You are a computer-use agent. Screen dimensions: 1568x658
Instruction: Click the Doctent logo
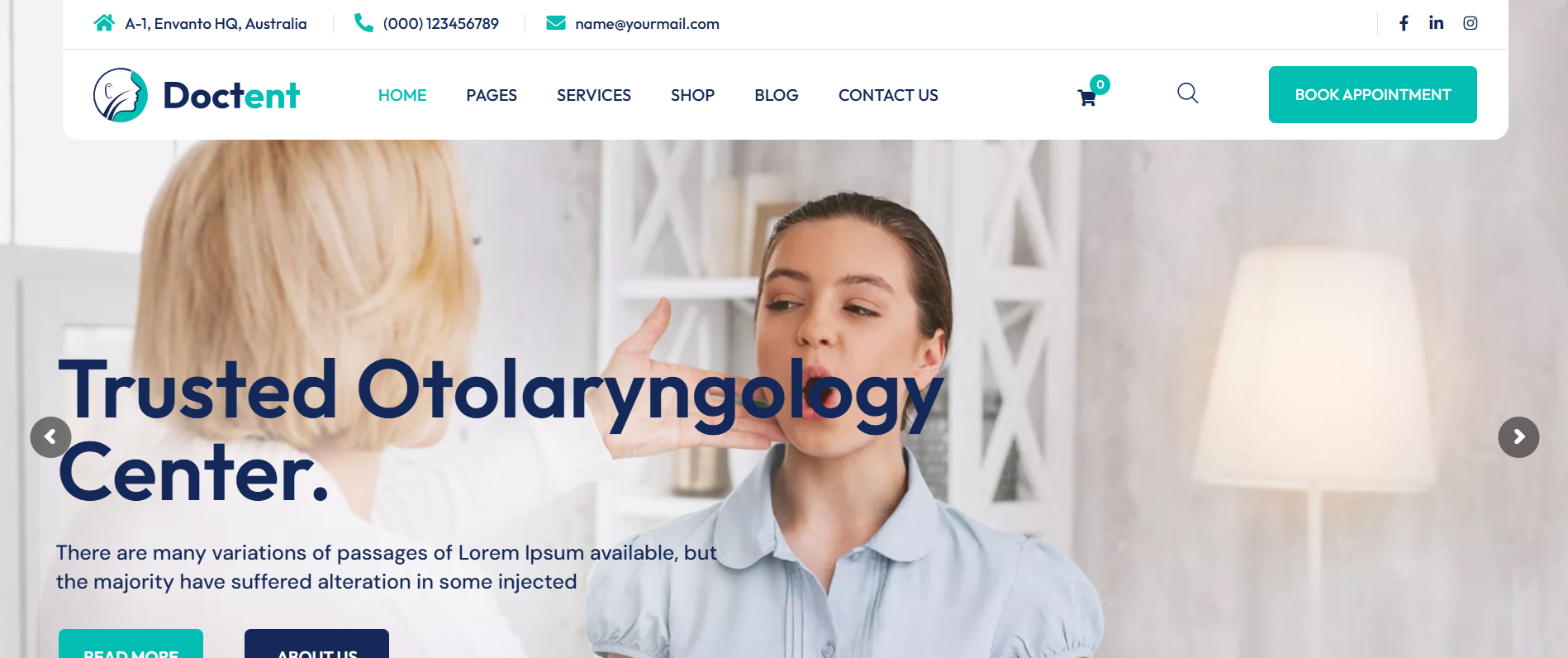point(197,95)
